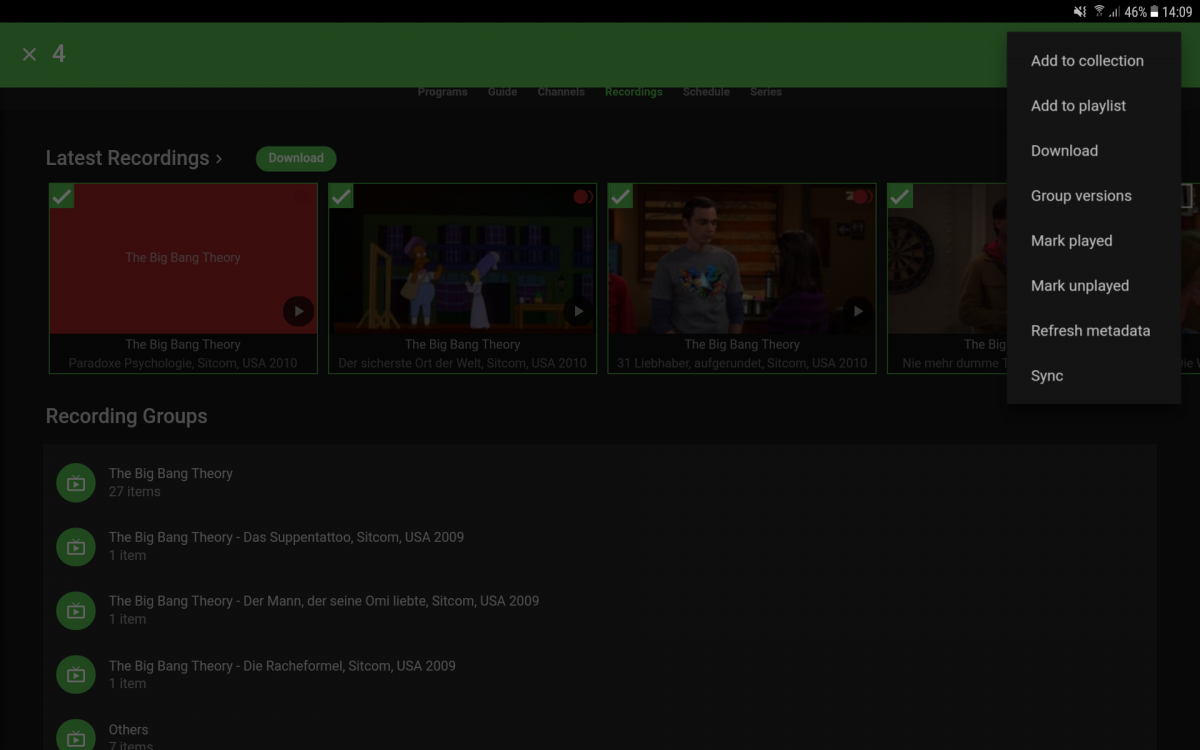Select Refresh metadata menu entry

[1094, 331]
